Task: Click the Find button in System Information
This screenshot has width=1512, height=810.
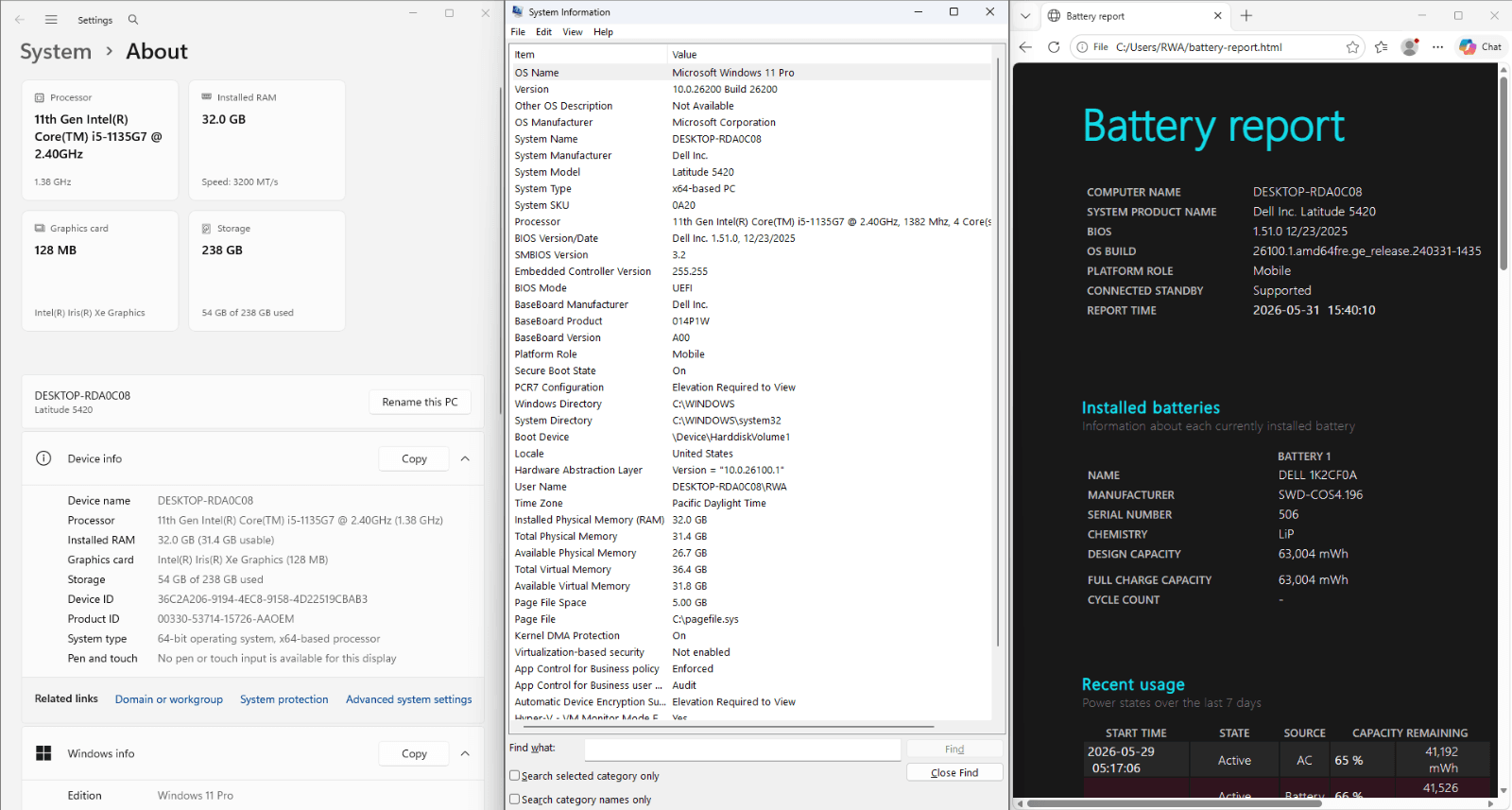Action: pos(954,749)
